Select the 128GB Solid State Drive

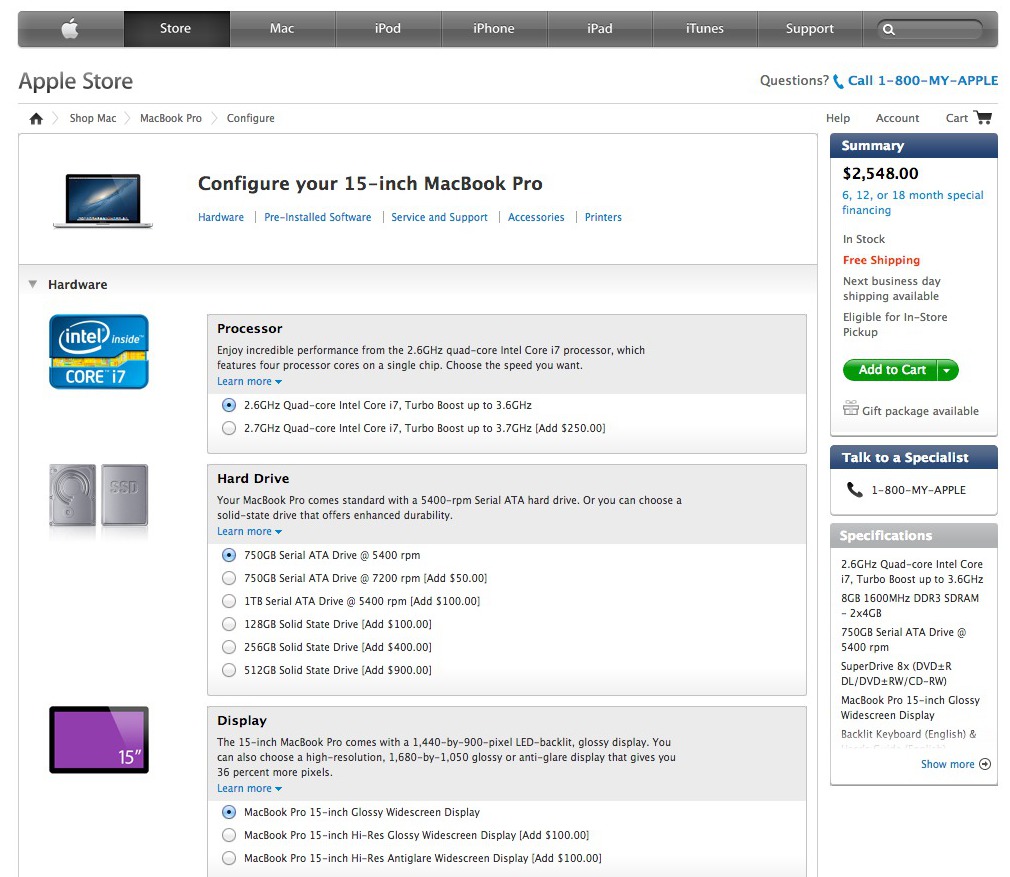pyautogui.click(x=229, y=624)
